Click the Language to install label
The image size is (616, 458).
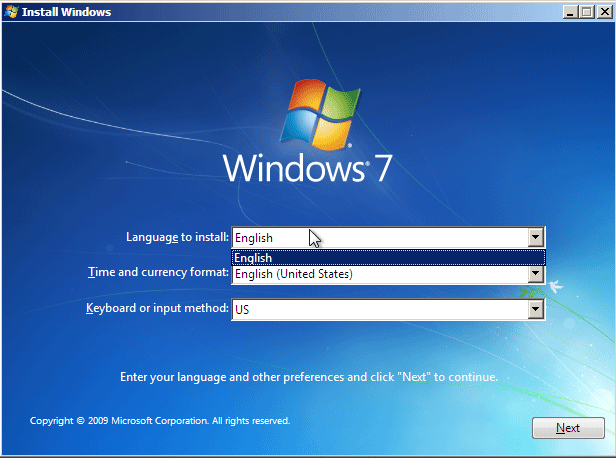[x=177, y=237]
